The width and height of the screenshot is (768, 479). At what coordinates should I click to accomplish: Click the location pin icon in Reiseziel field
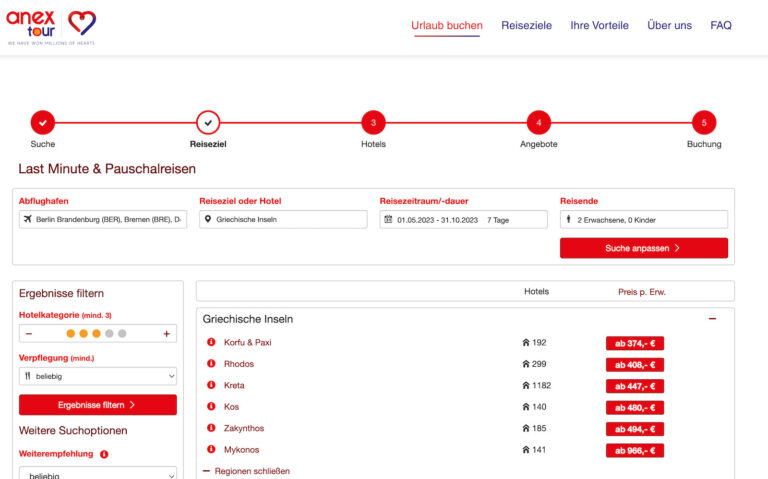(x=208, y=219)
